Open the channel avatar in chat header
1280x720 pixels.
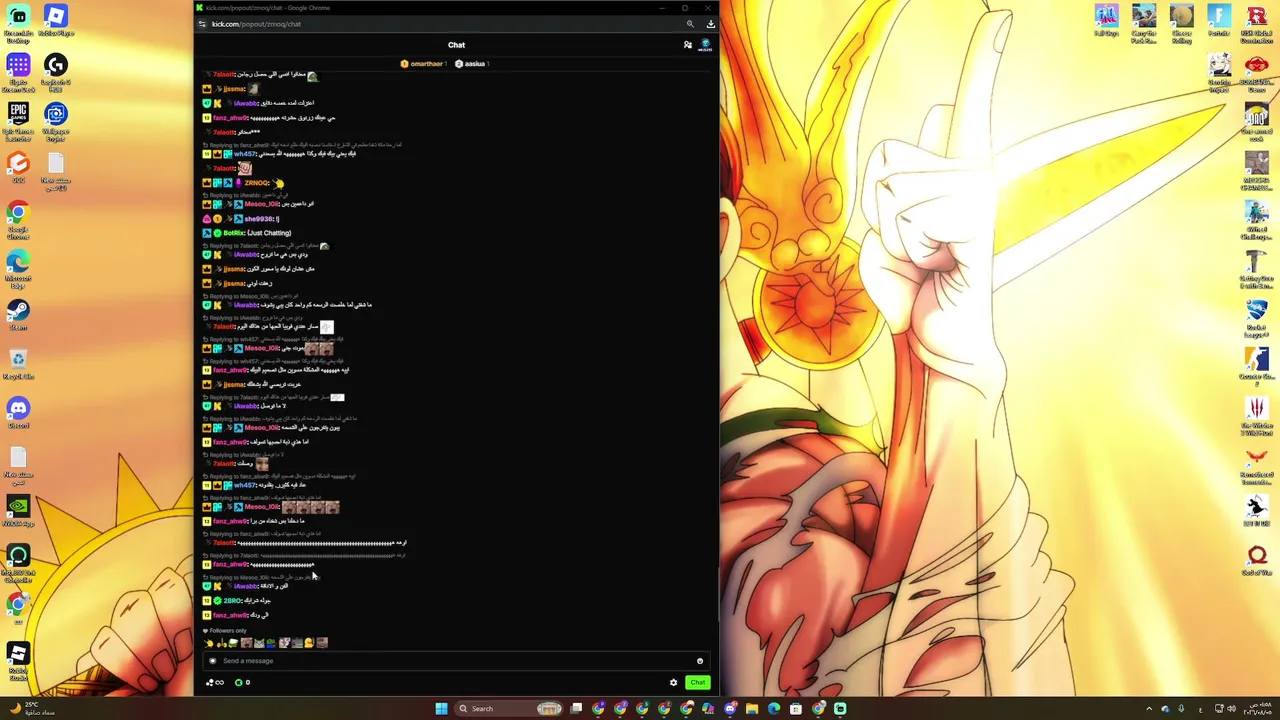(706, 45)
